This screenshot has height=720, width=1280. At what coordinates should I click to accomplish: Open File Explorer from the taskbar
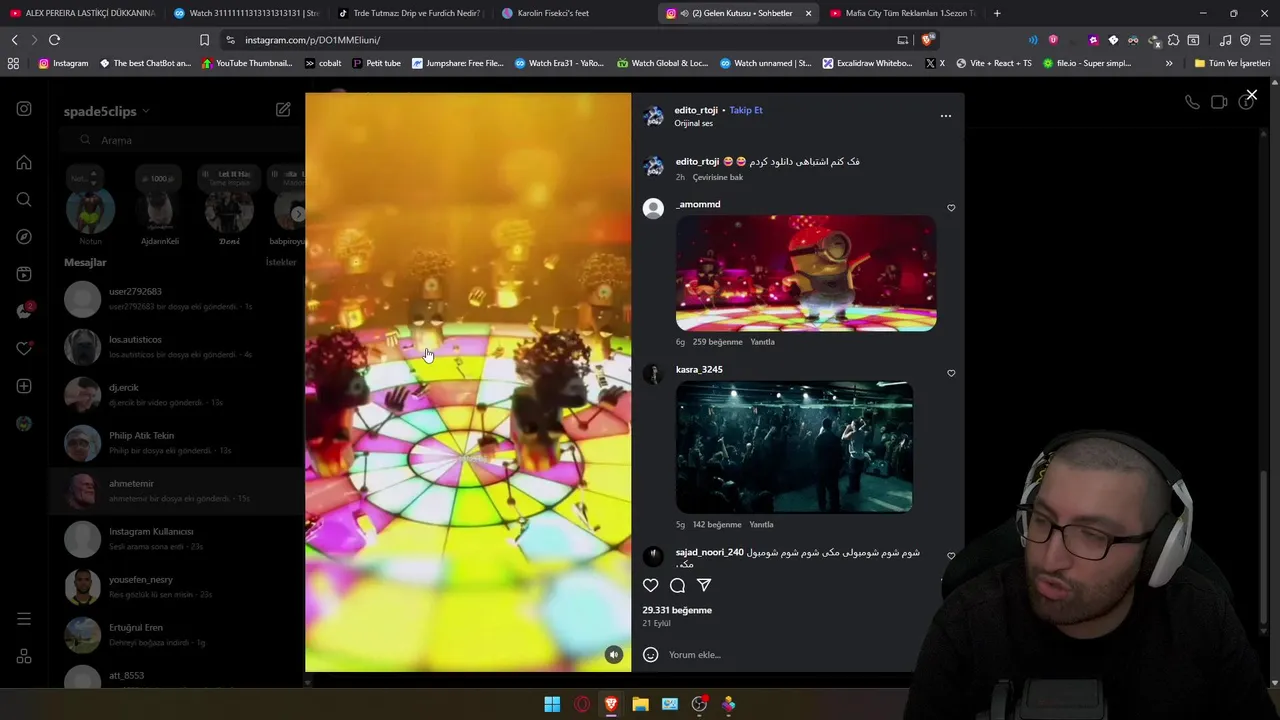[640, 704]
